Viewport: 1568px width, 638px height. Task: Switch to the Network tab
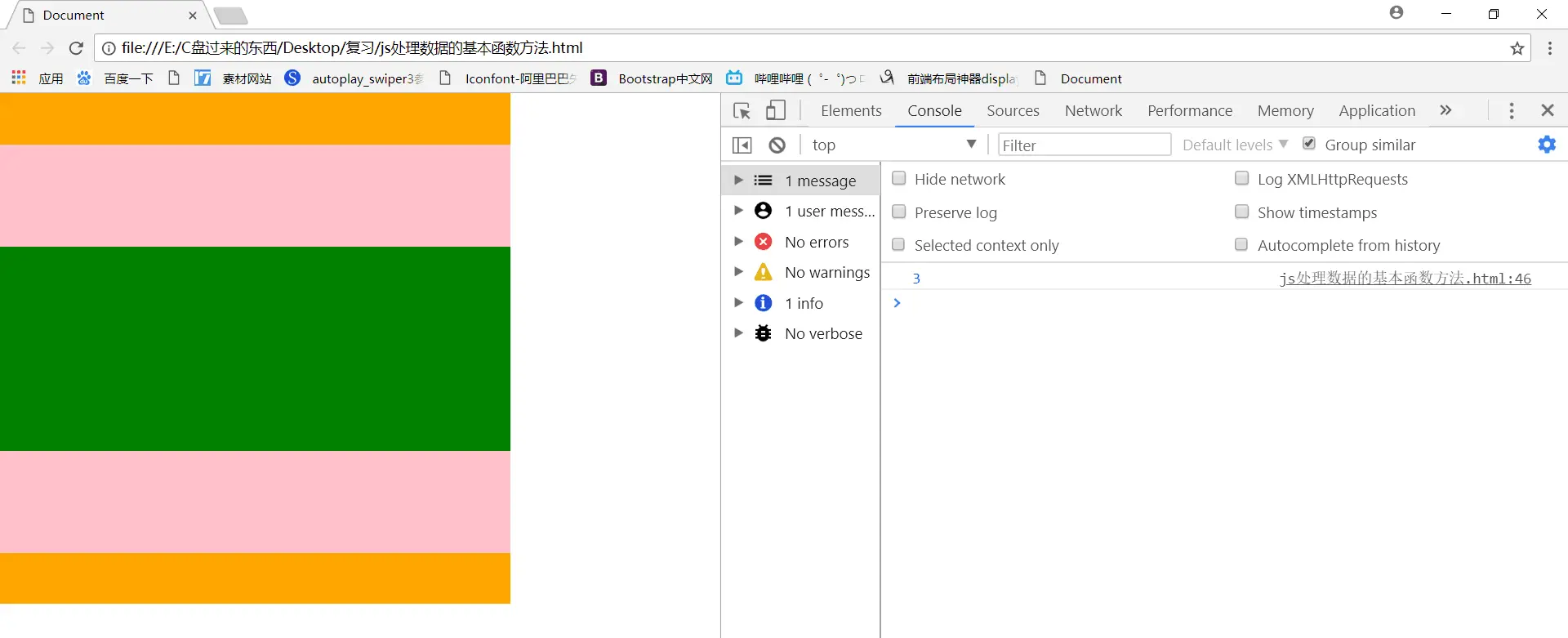[1093, 110]
